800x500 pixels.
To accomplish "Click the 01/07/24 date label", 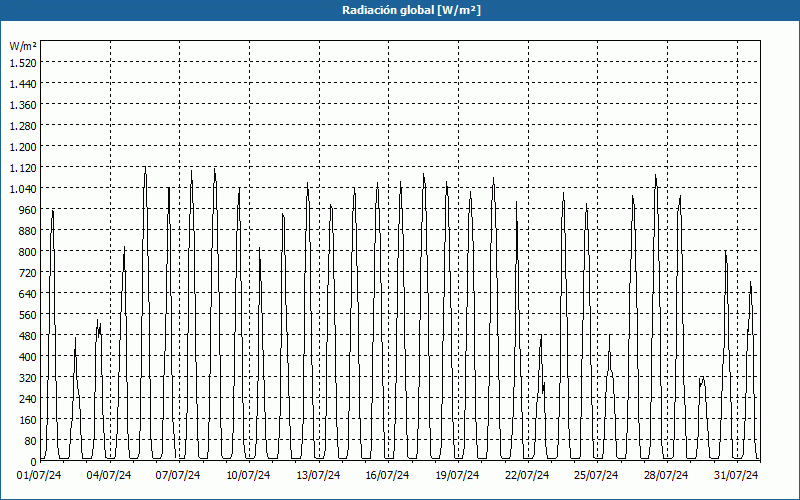I will [39, 476].
